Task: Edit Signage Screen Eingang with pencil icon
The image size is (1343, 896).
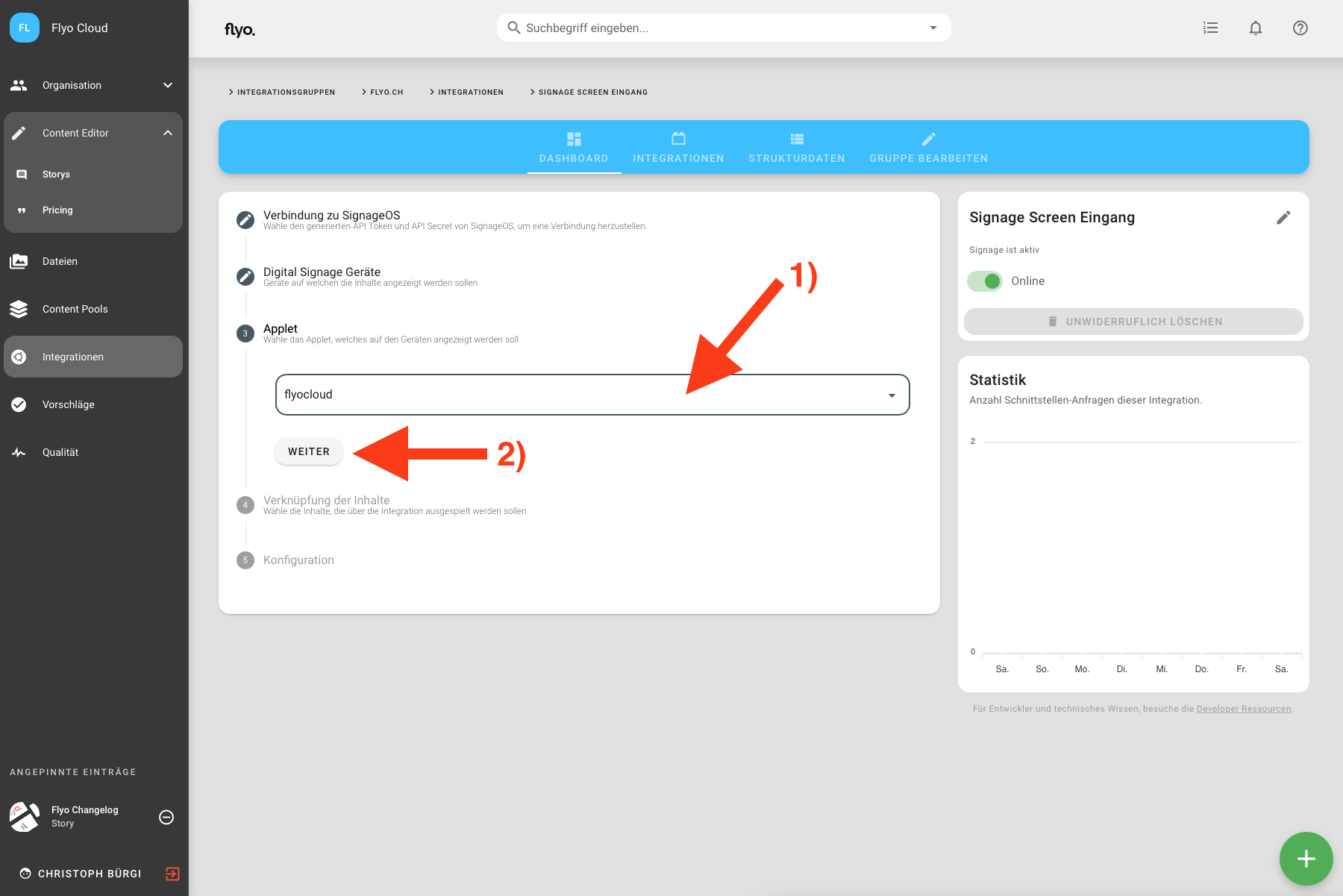Action: (1283, 217)
